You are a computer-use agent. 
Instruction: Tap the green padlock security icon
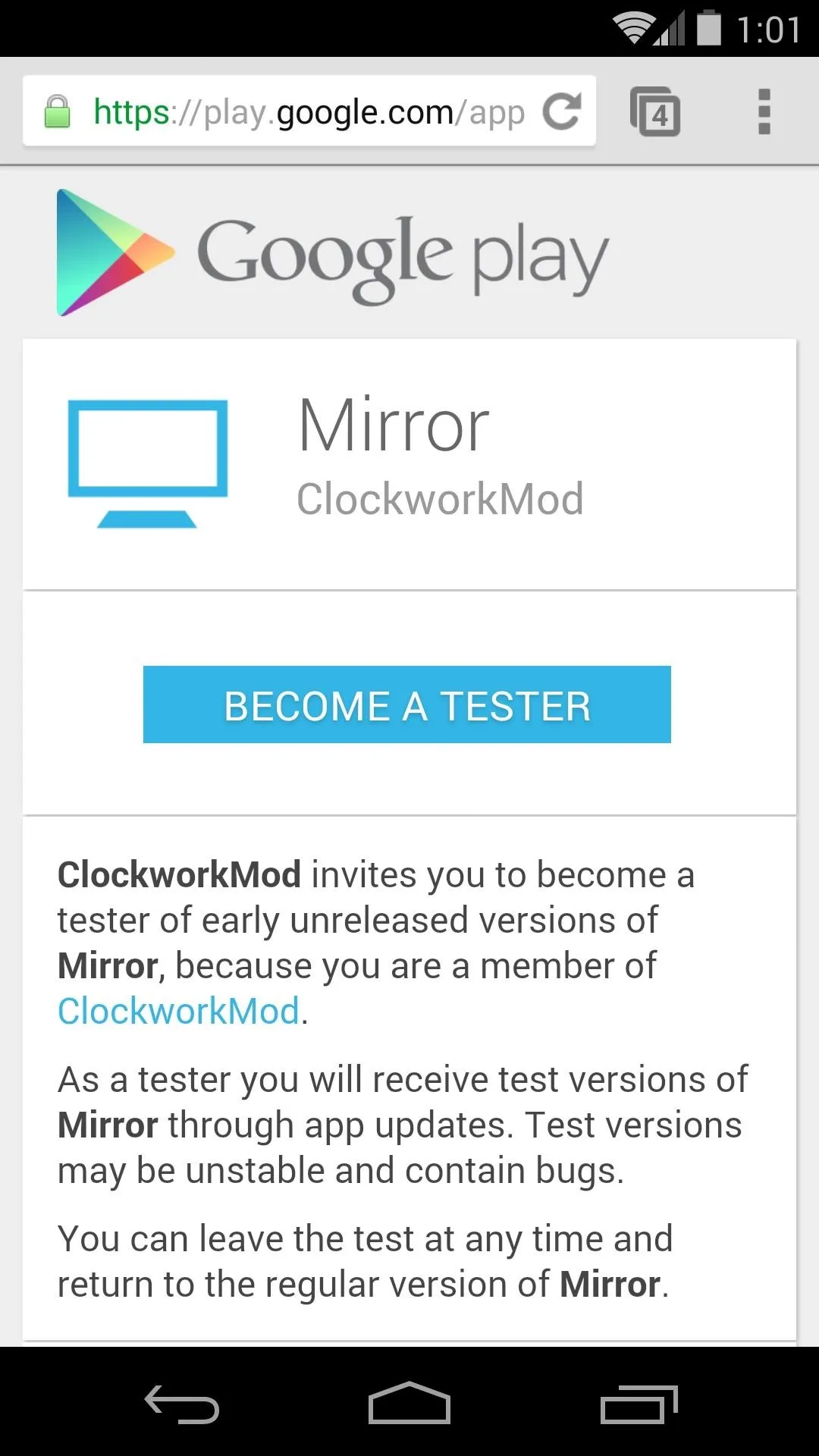(x=57, y=111)
